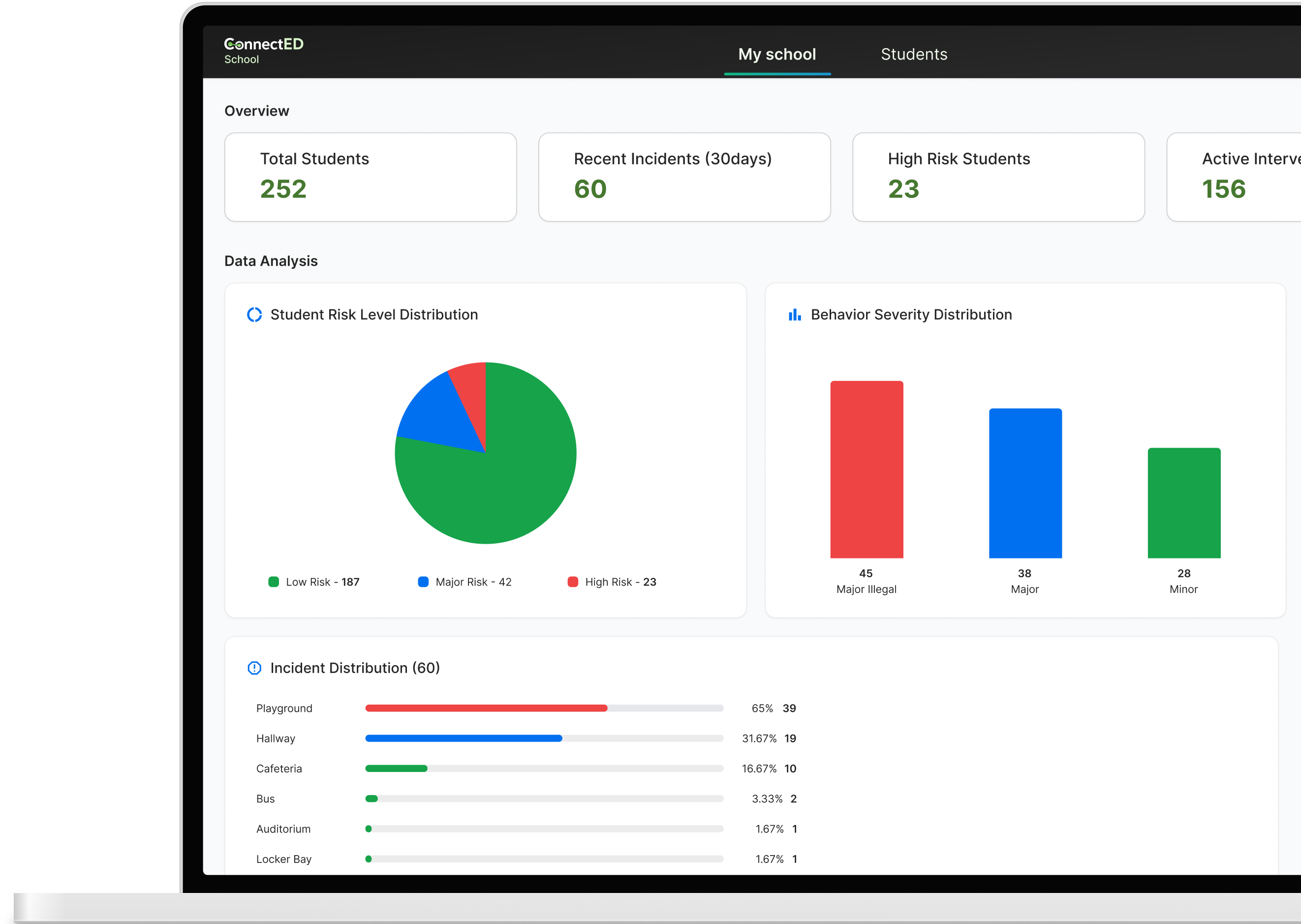Click the blue Major bar
This screenshot has height=924, width=1301.
(1024, 483)
